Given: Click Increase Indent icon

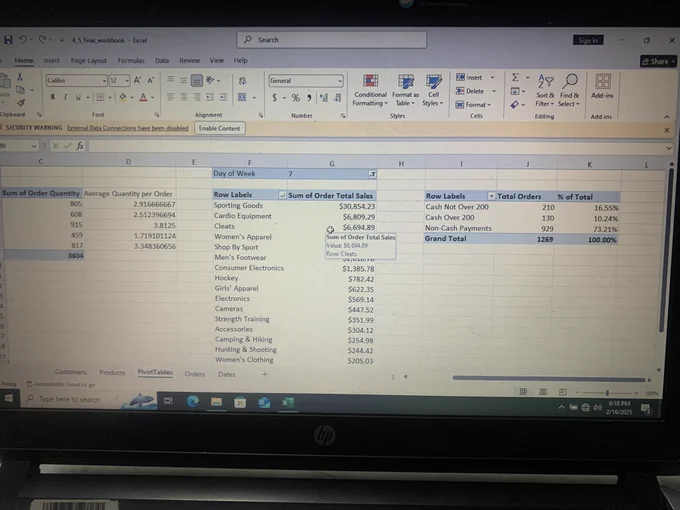Looking at the screenshot, I should coord(223,97).
